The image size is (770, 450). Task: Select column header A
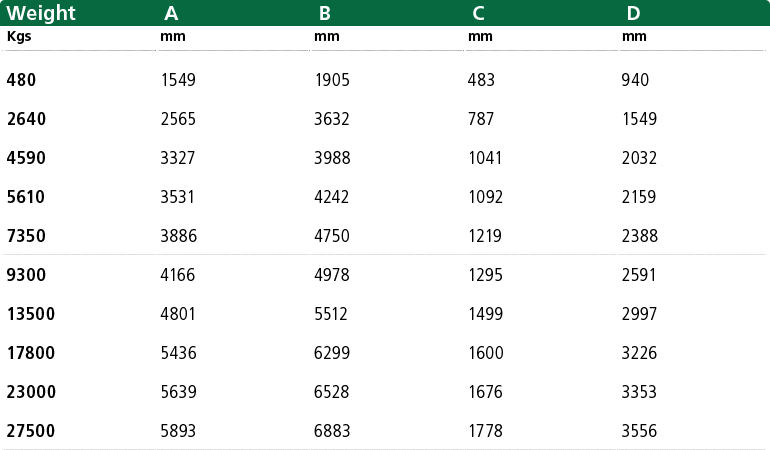171,13
